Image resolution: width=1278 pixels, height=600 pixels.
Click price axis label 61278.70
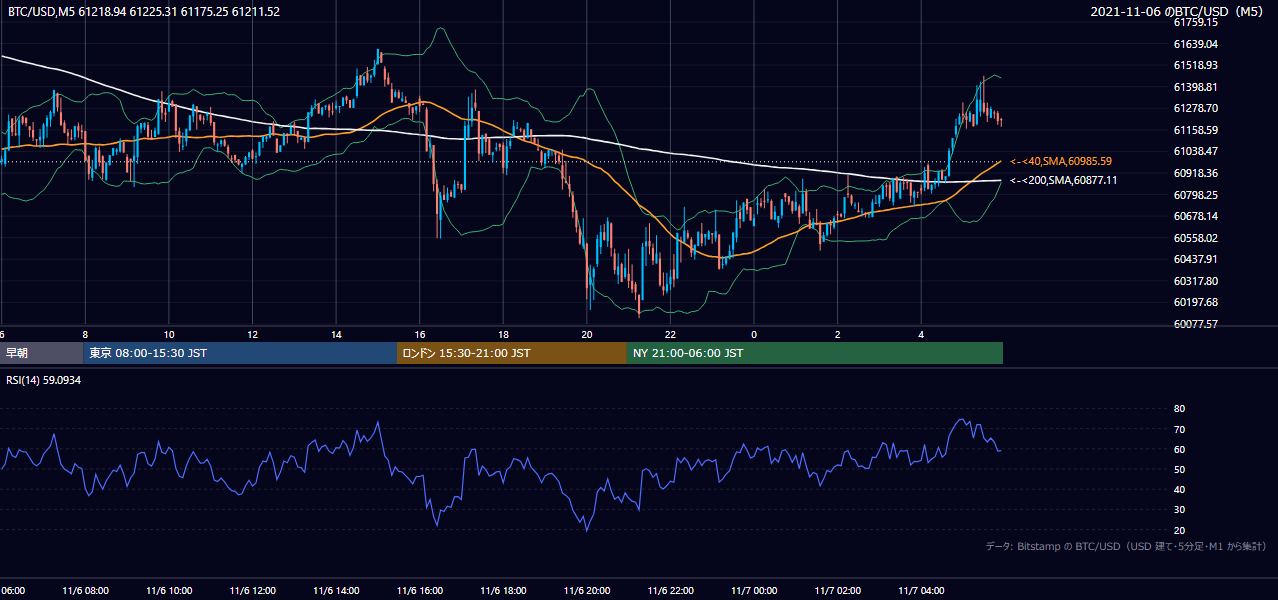(x=1195, y=108)
